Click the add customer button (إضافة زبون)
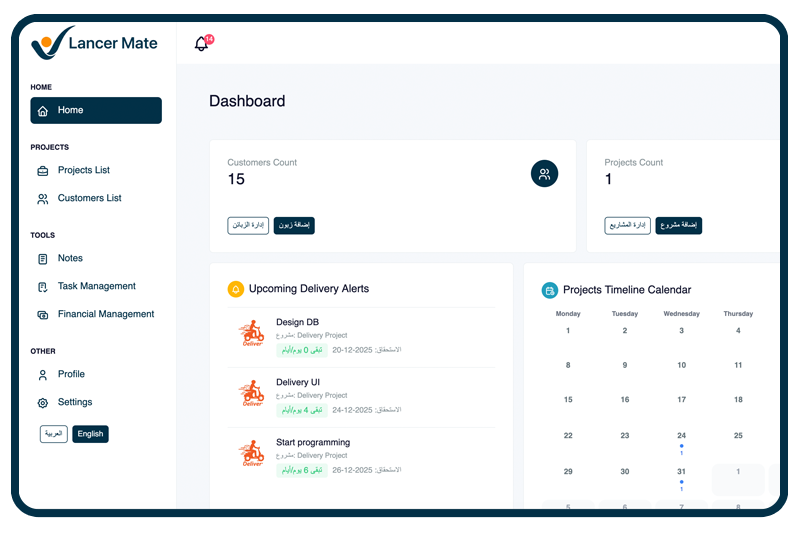The image size is (800, 533). tap(294, 226)
